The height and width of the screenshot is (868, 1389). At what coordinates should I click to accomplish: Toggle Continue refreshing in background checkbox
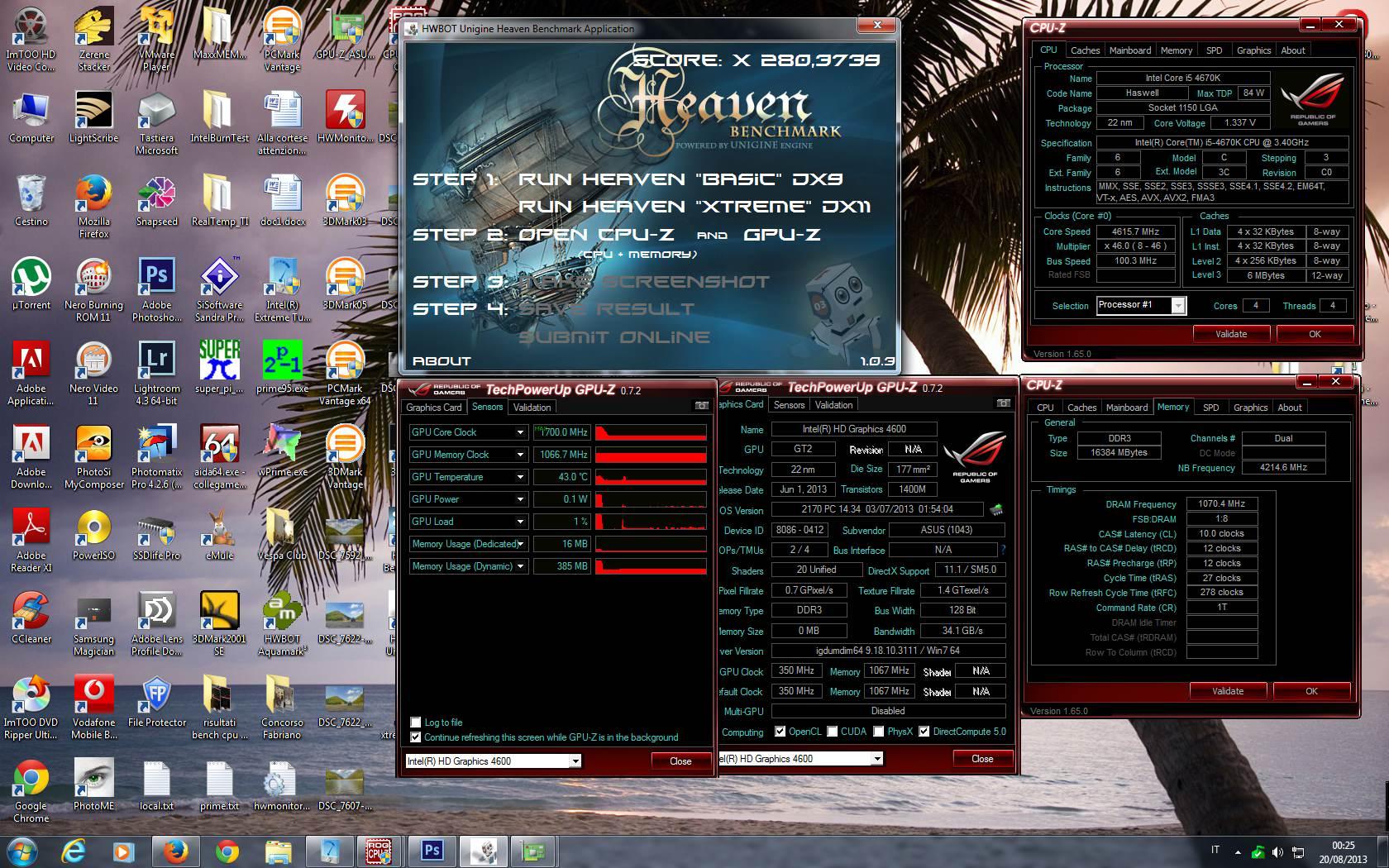coord(416,737)
